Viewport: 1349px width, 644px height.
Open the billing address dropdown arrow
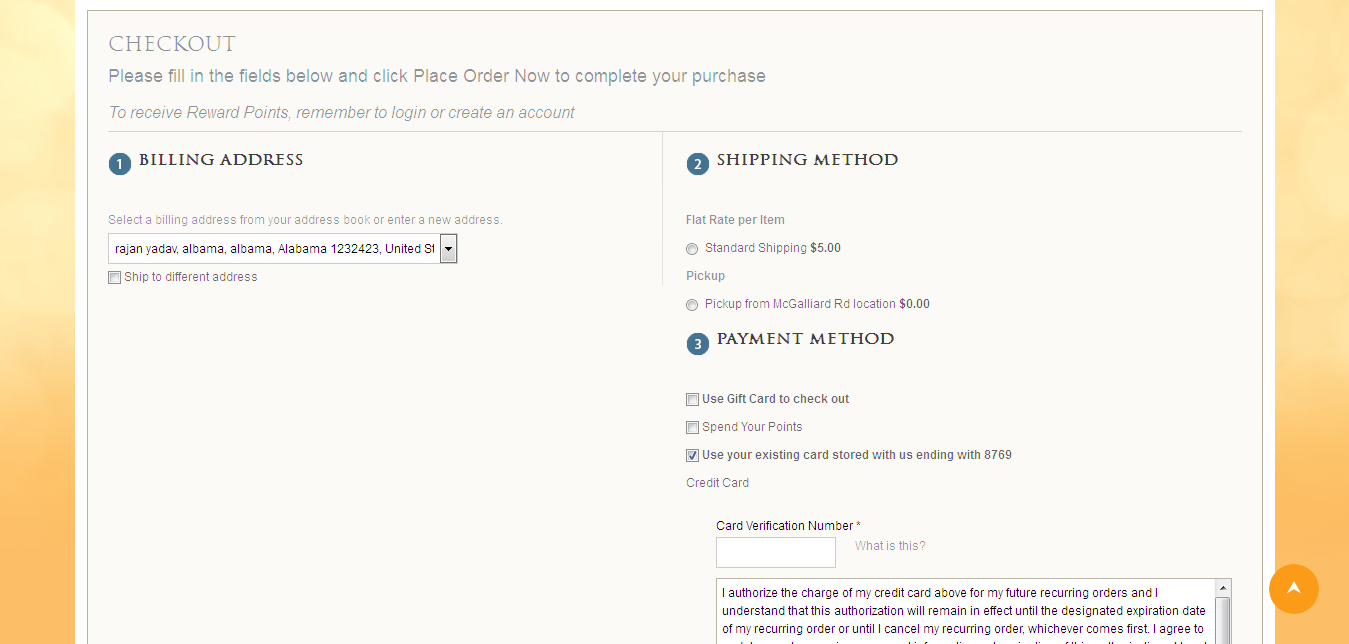[448, 249]
